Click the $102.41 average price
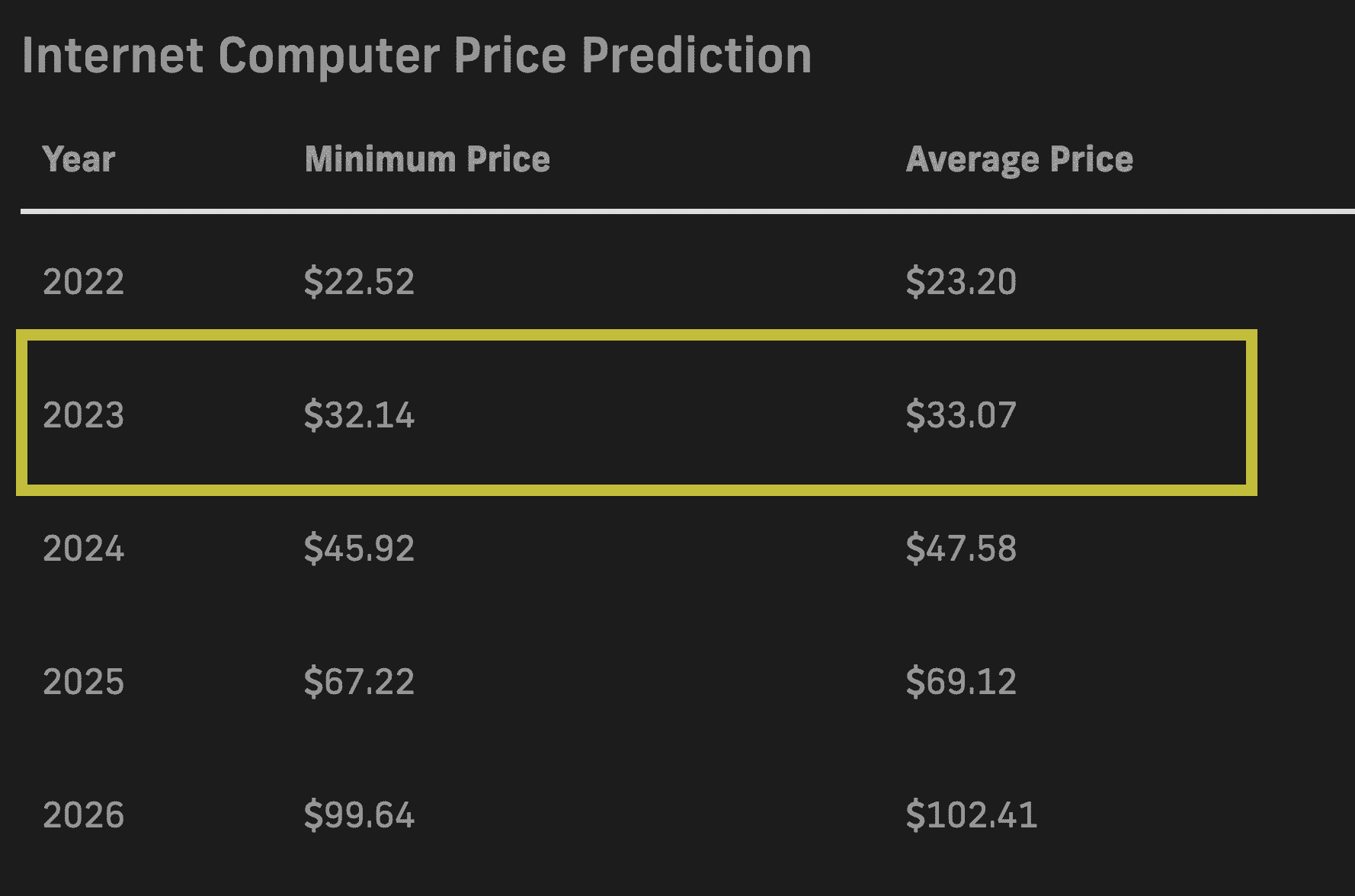This screenshot has width=1355, height=896. [972, 815]
